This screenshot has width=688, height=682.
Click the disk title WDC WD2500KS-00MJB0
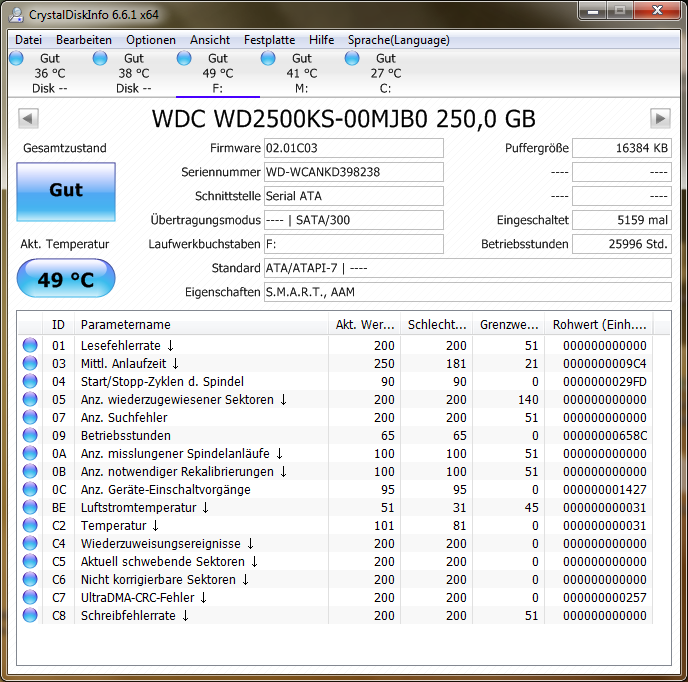pos(344,118)
